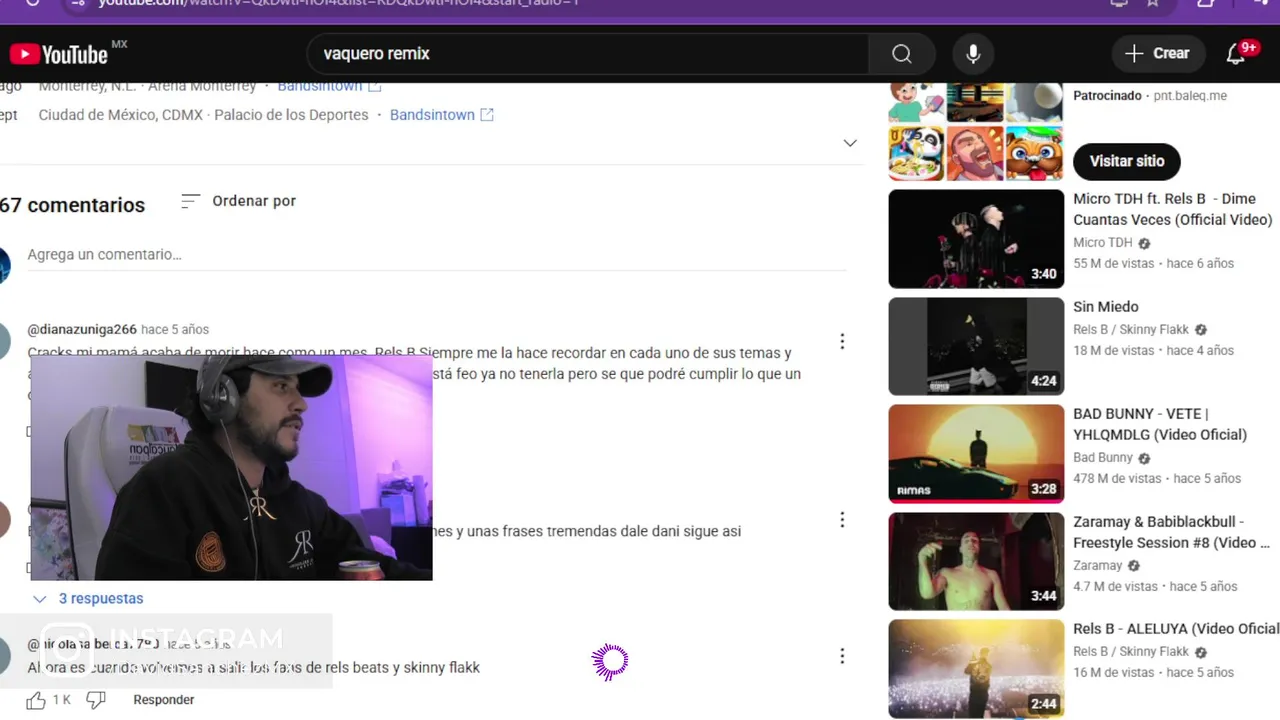Viewport: 1280px width, 720px height.
Task: Expand the 3 respuestas replies
Action: [88, 599]
